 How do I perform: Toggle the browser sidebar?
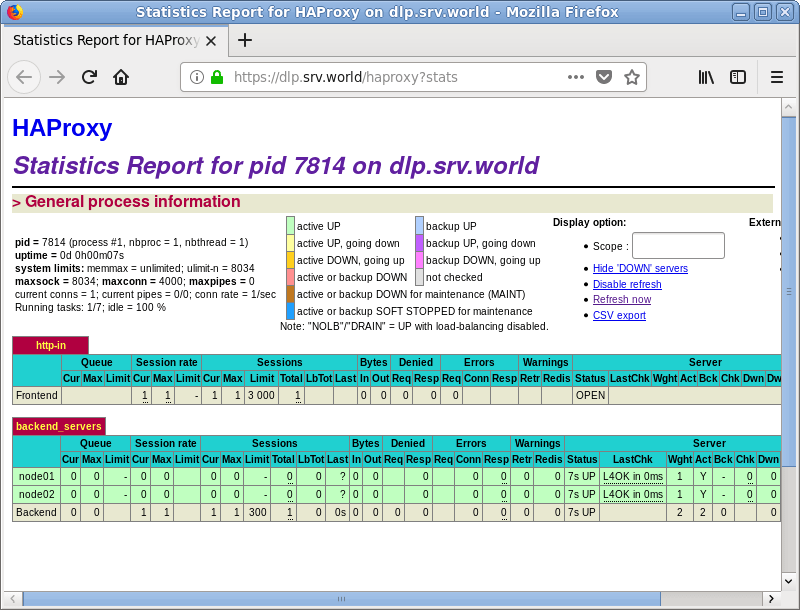(x=739, y=77)
